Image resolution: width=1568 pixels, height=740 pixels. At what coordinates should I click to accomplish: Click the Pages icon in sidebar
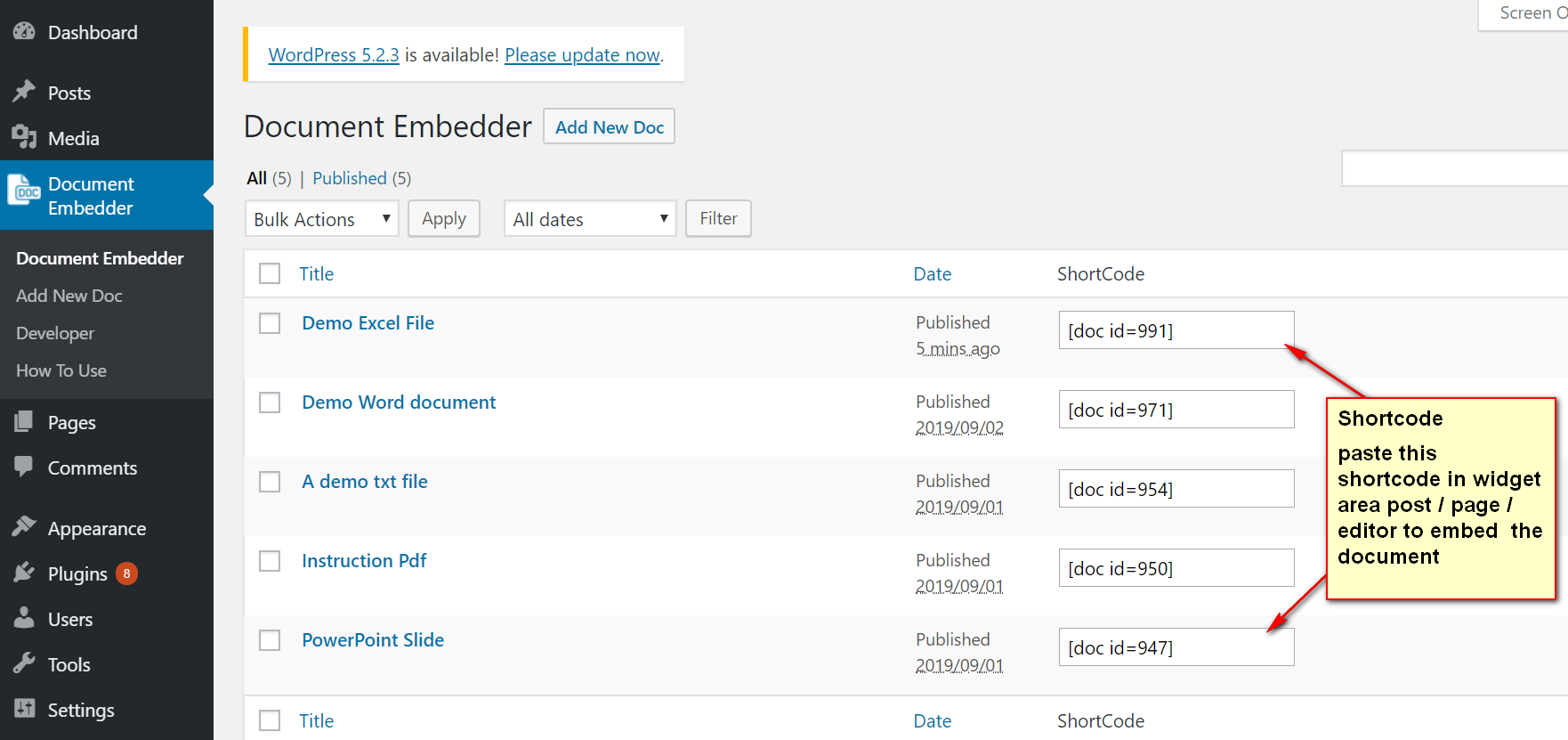click(24, 421)
